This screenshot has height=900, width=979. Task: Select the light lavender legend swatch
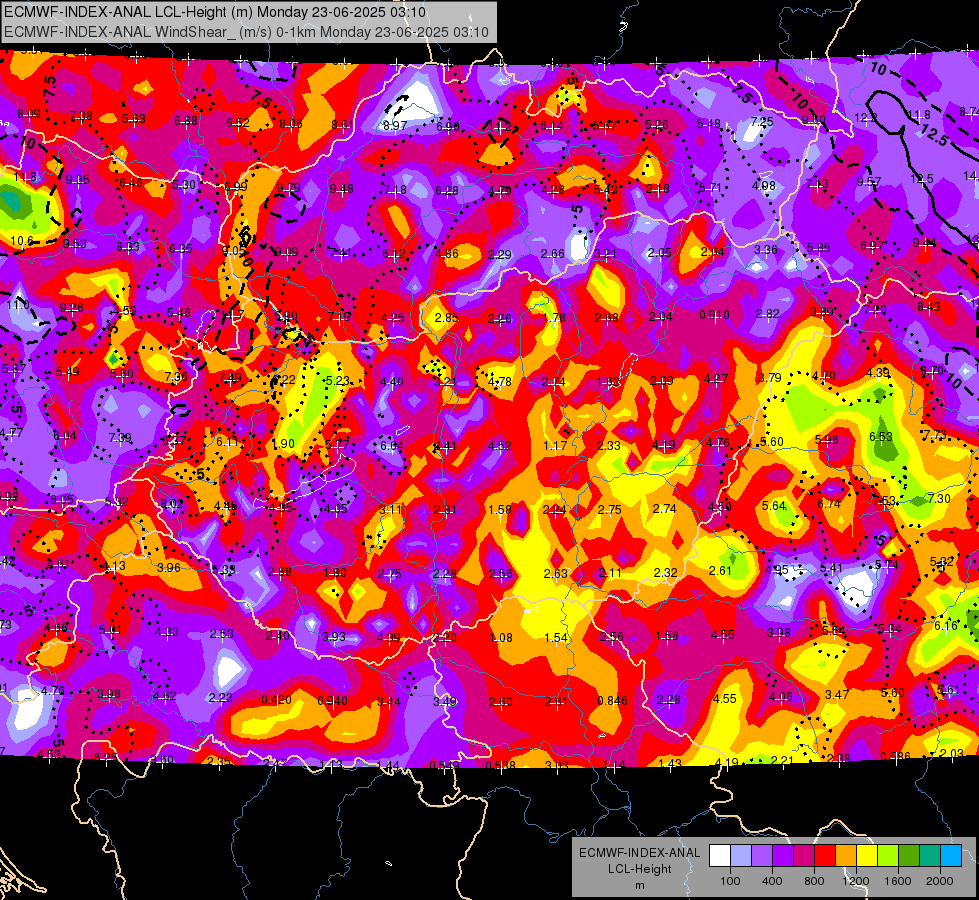(741, 856)
